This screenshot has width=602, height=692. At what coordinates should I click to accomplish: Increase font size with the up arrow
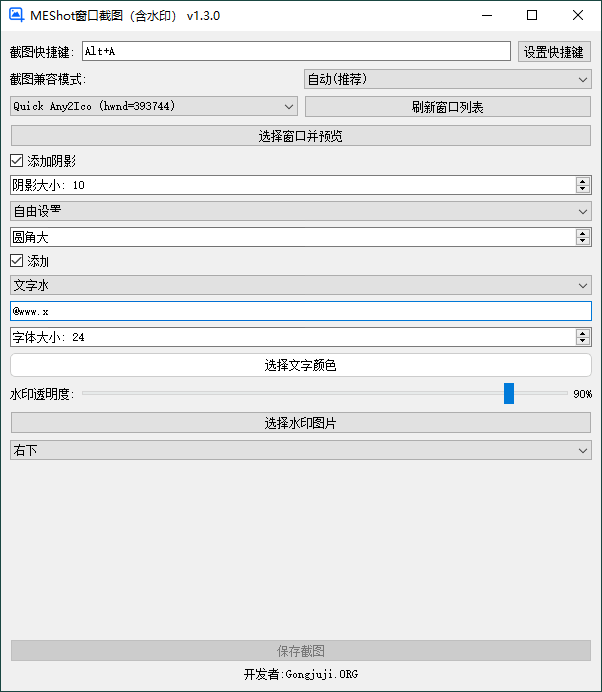tap(582, 333)
